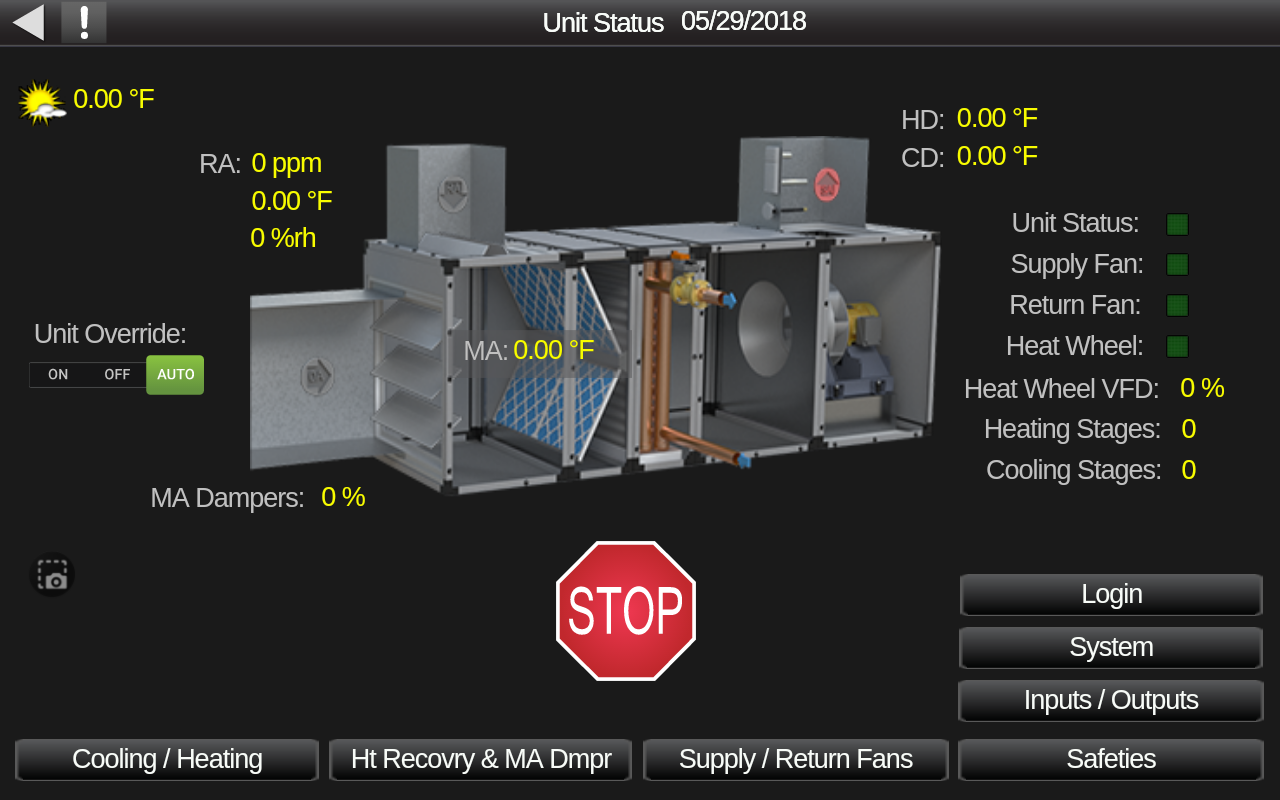Image resolution: width=1280 pixels, height=800 pixels.
Task: Set Unit Override to ON
Action: 58,375
